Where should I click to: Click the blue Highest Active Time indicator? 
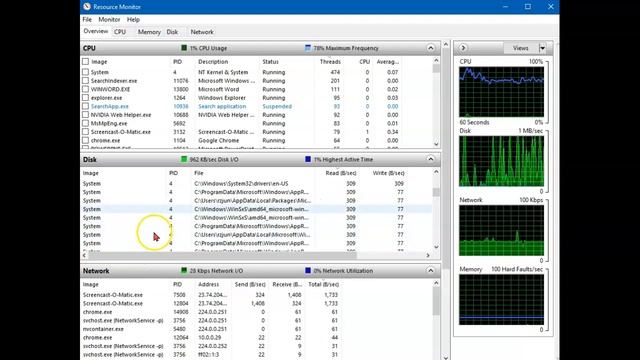tap(308, 159)
